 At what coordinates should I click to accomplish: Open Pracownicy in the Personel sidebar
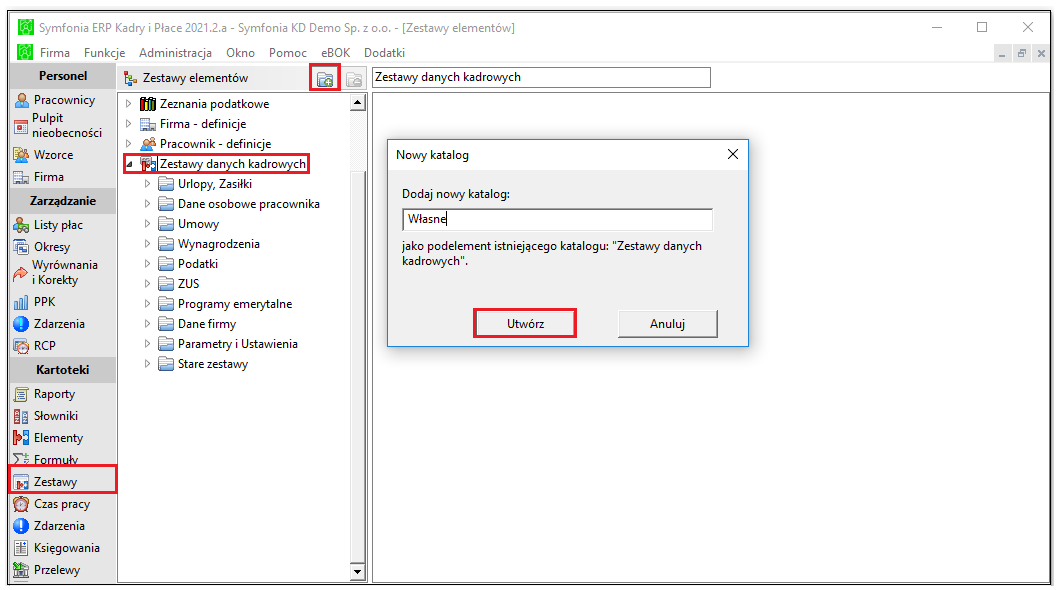pyautogui.click(x=56, y=100)
